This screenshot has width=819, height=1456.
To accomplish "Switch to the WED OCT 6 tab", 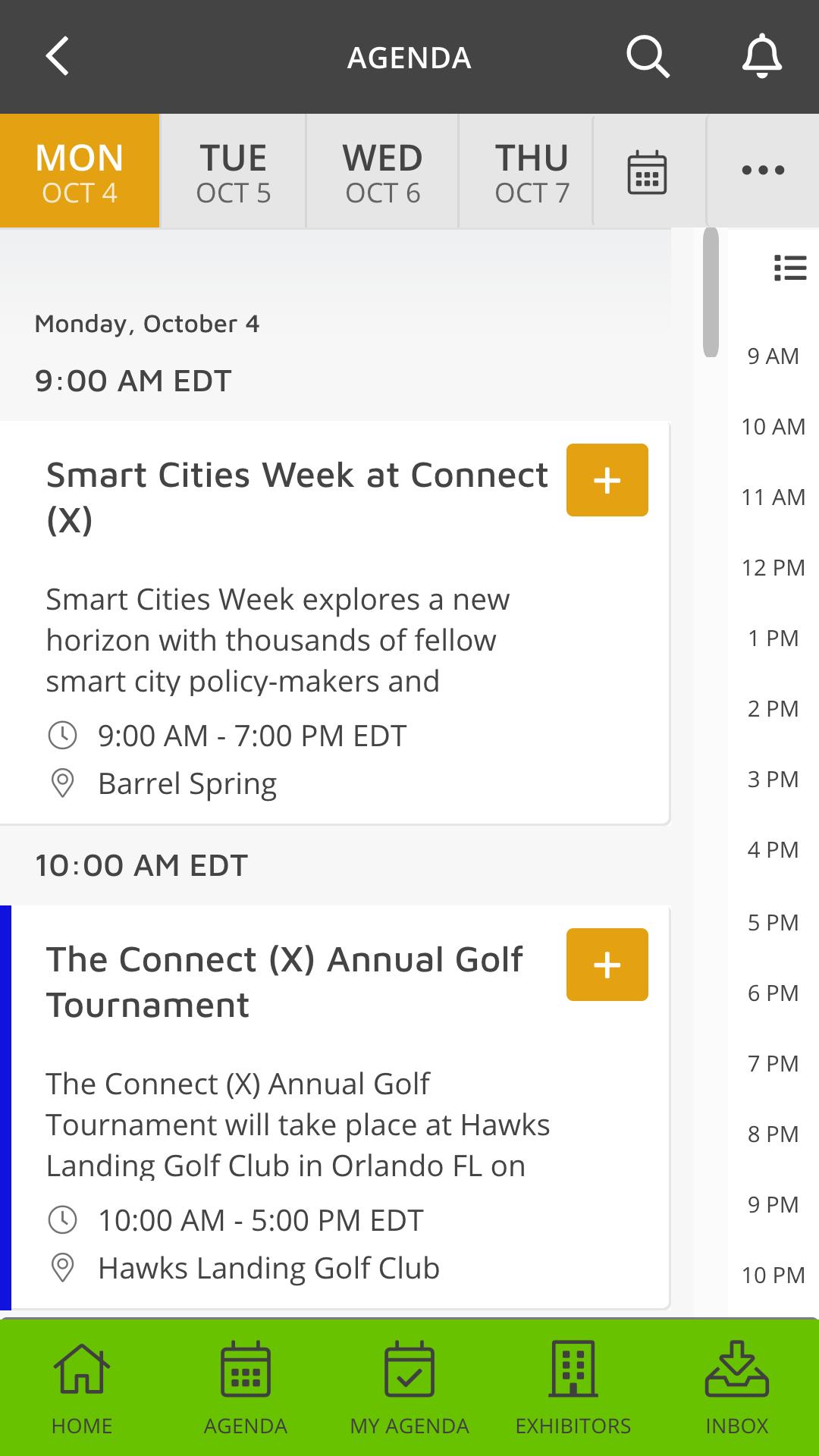I will (x=382, y=171).
